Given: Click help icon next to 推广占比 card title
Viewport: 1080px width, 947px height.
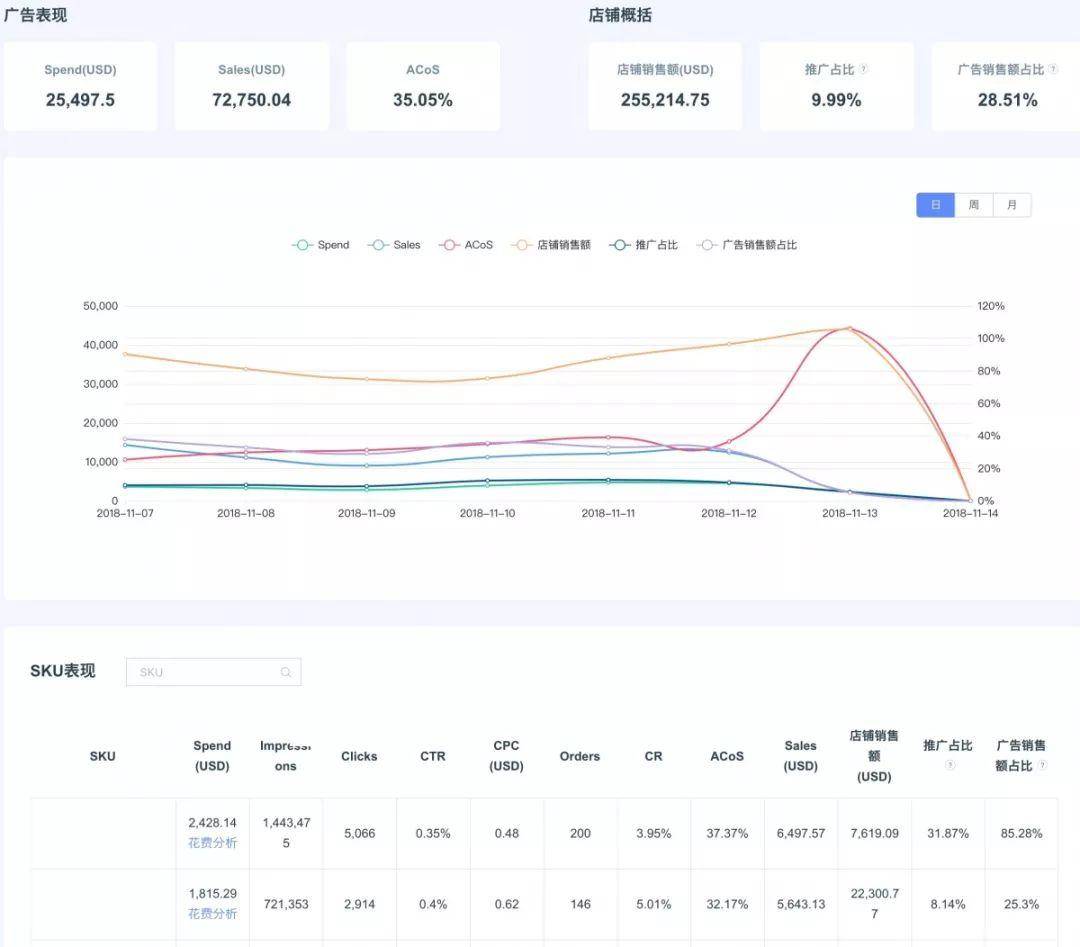Looking at the screenshot, I should 863,69.
